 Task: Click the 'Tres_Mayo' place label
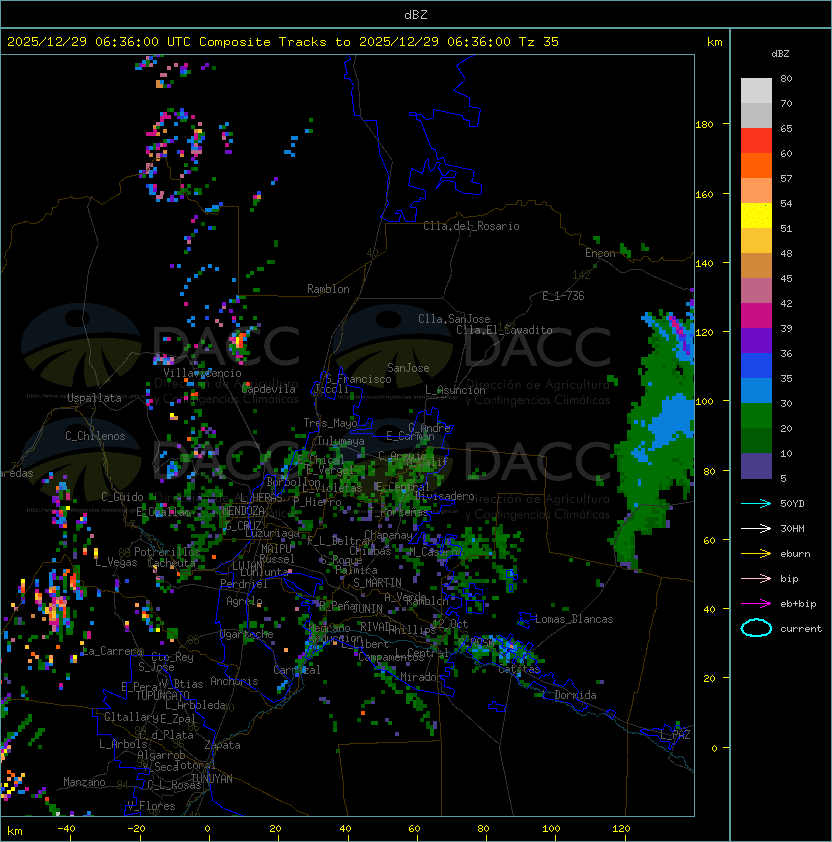coord(330,423)
